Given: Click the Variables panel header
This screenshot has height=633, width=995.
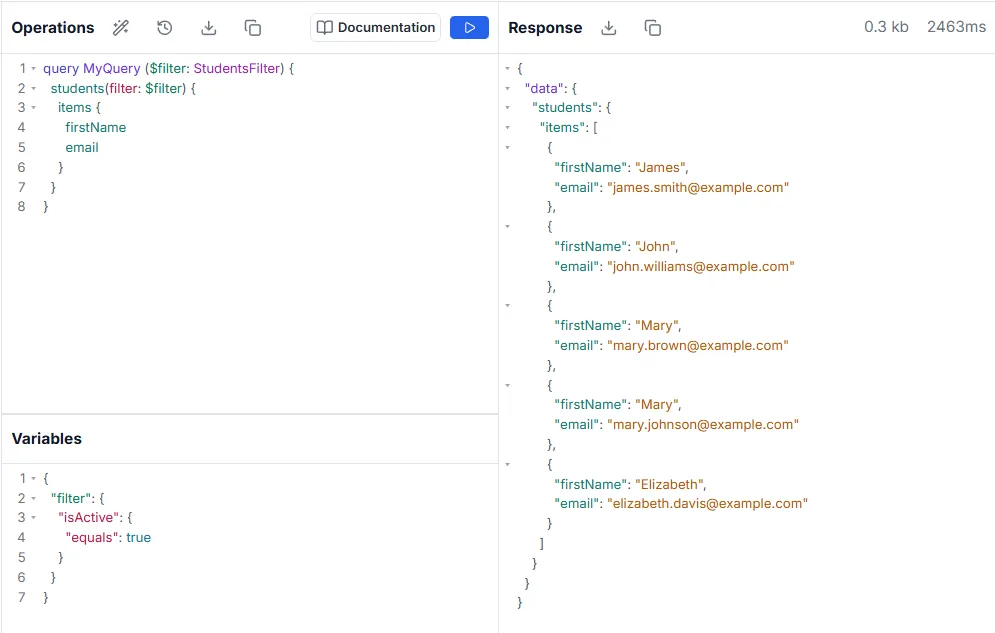Looking at the screenshot, I should tap(47, 439).
